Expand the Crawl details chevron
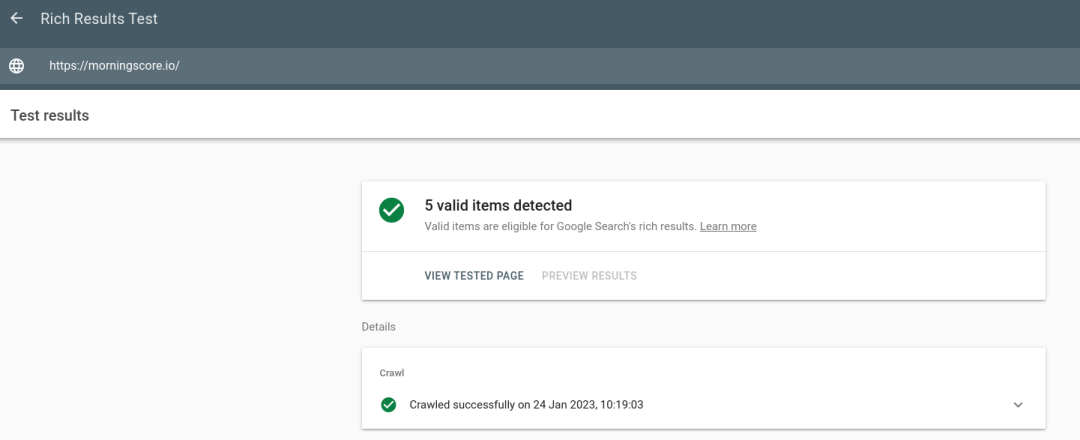Screen dimensions: 1080x440 coord(1018,405)
